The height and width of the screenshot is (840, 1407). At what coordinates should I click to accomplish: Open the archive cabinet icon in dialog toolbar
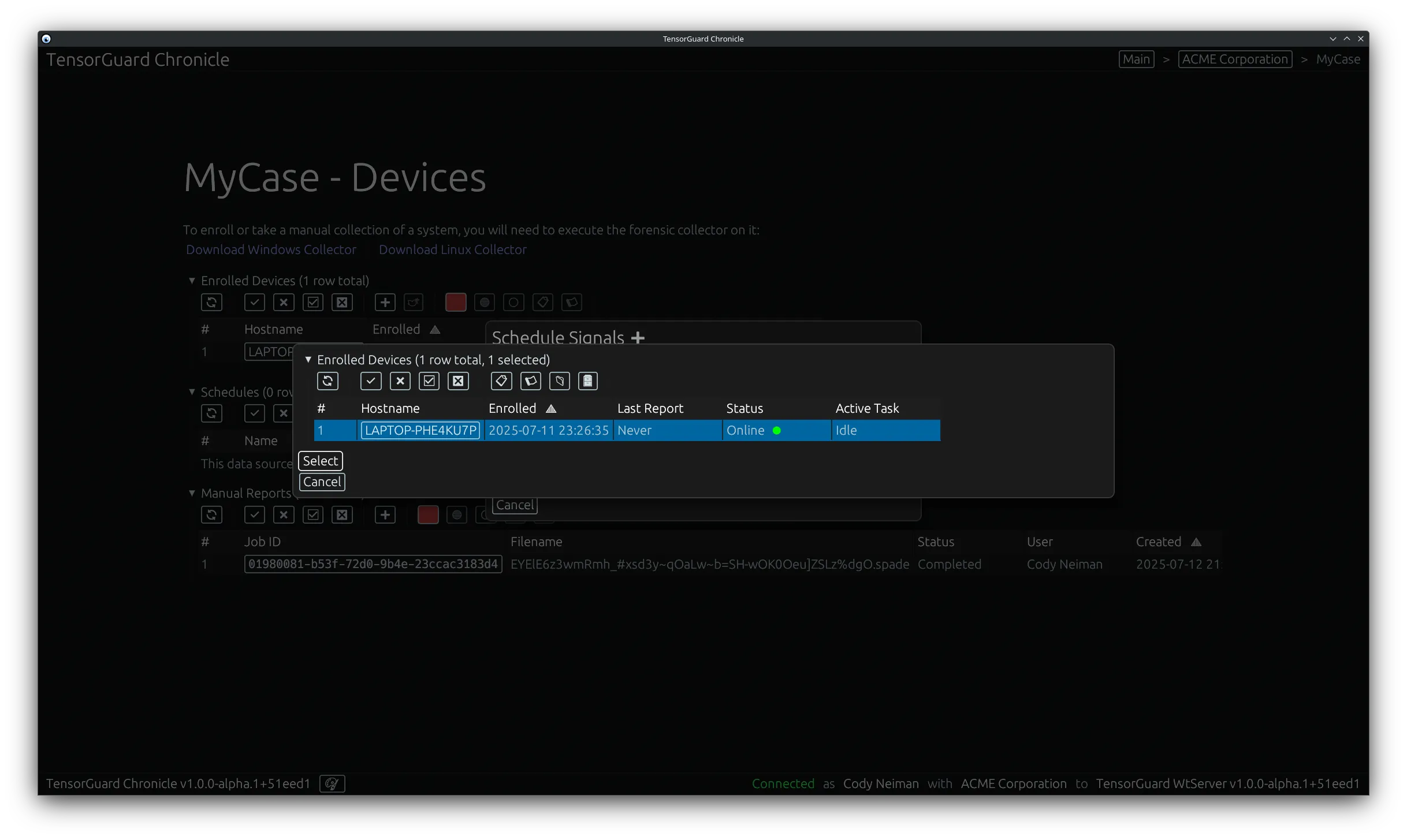(587, 381)
